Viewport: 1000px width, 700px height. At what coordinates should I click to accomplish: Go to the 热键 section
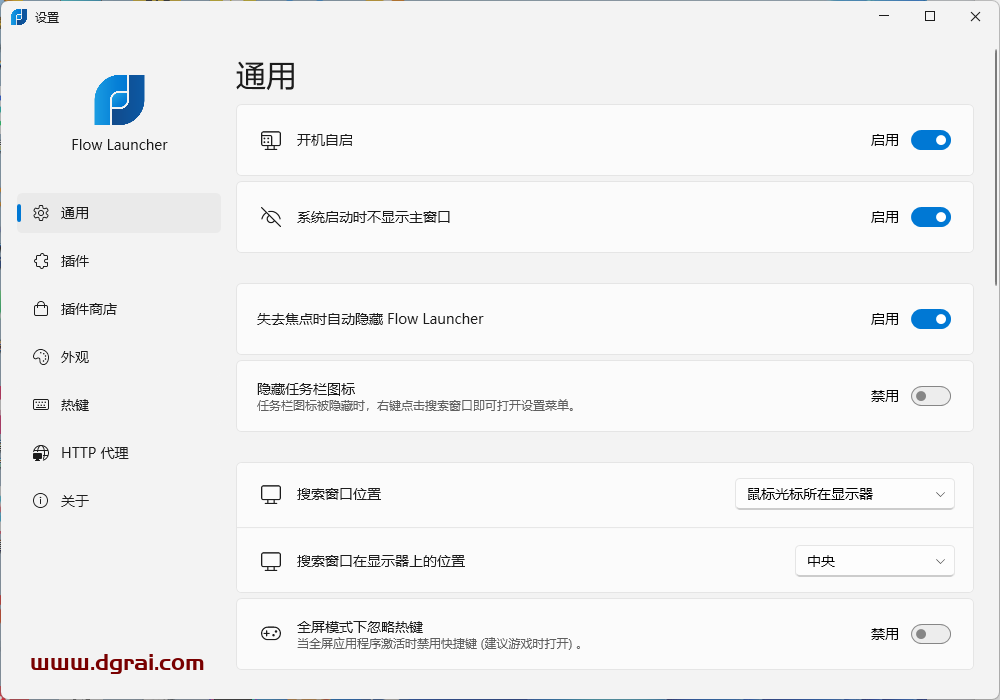coord(75,405)
